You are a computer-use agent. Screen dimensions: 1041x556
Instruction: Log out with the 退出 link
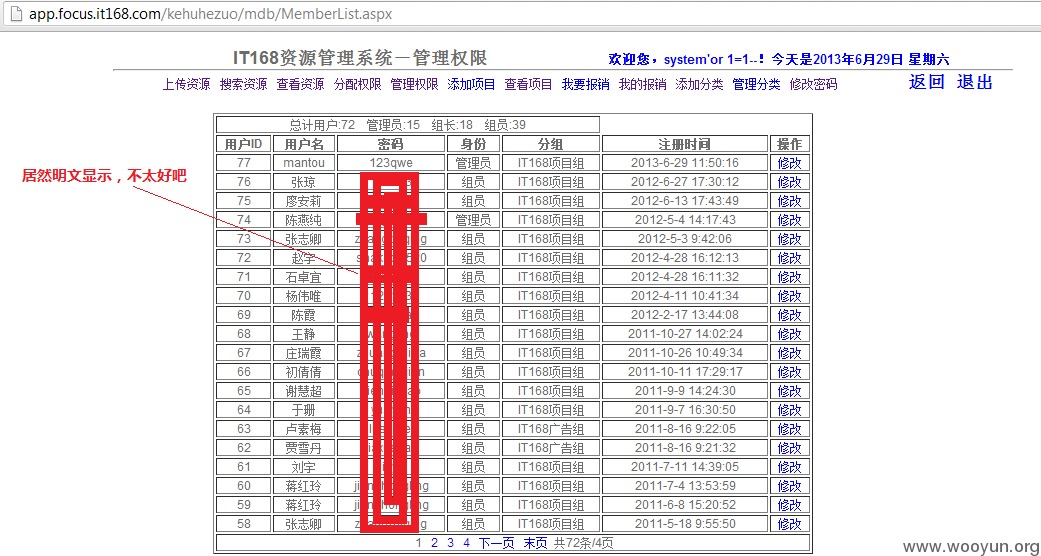[975, 82]
